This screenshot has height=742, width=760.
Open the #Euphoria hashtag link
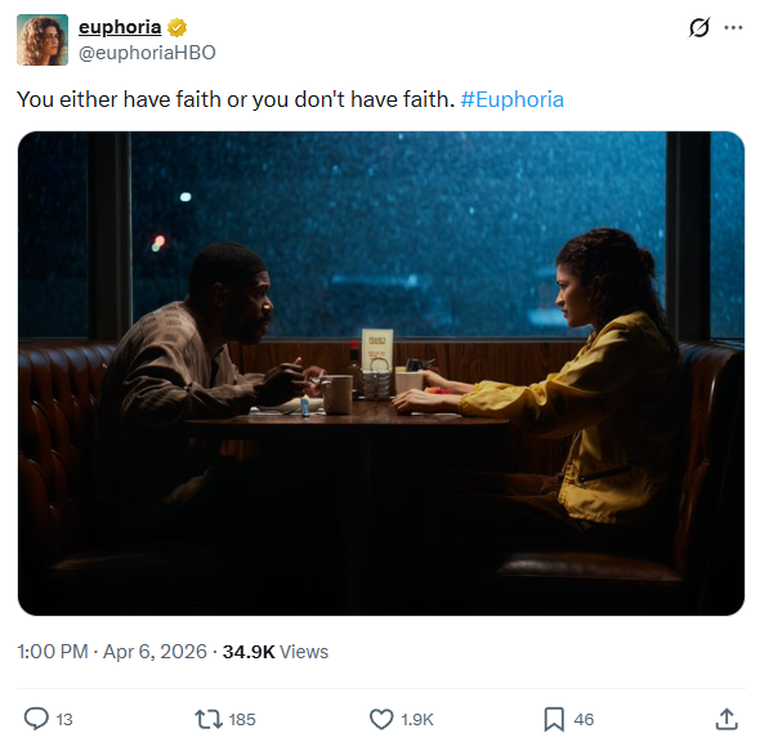[512, 99]
